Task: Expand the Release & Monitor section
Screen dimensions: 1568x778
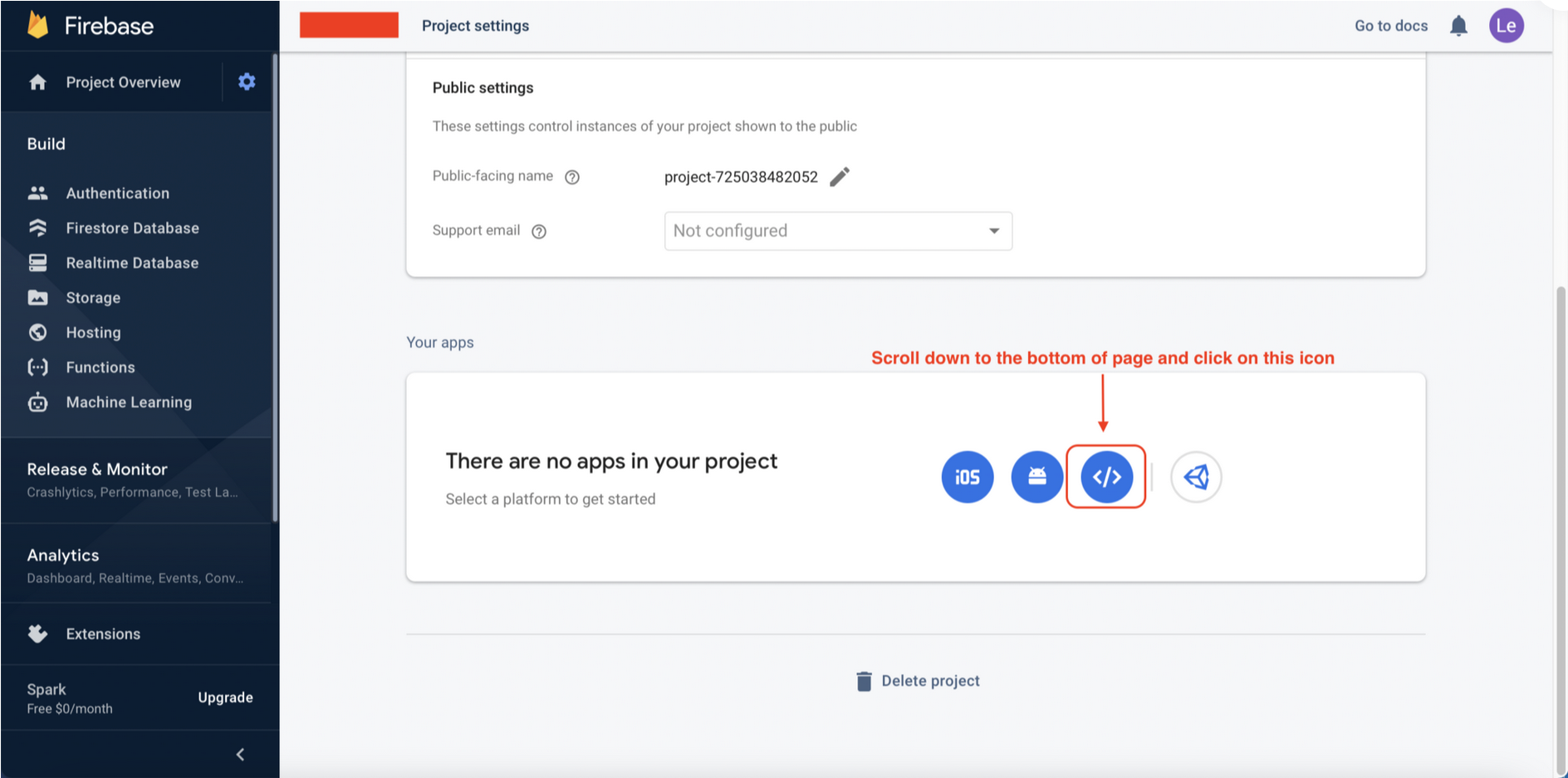Action: (136, 480)
